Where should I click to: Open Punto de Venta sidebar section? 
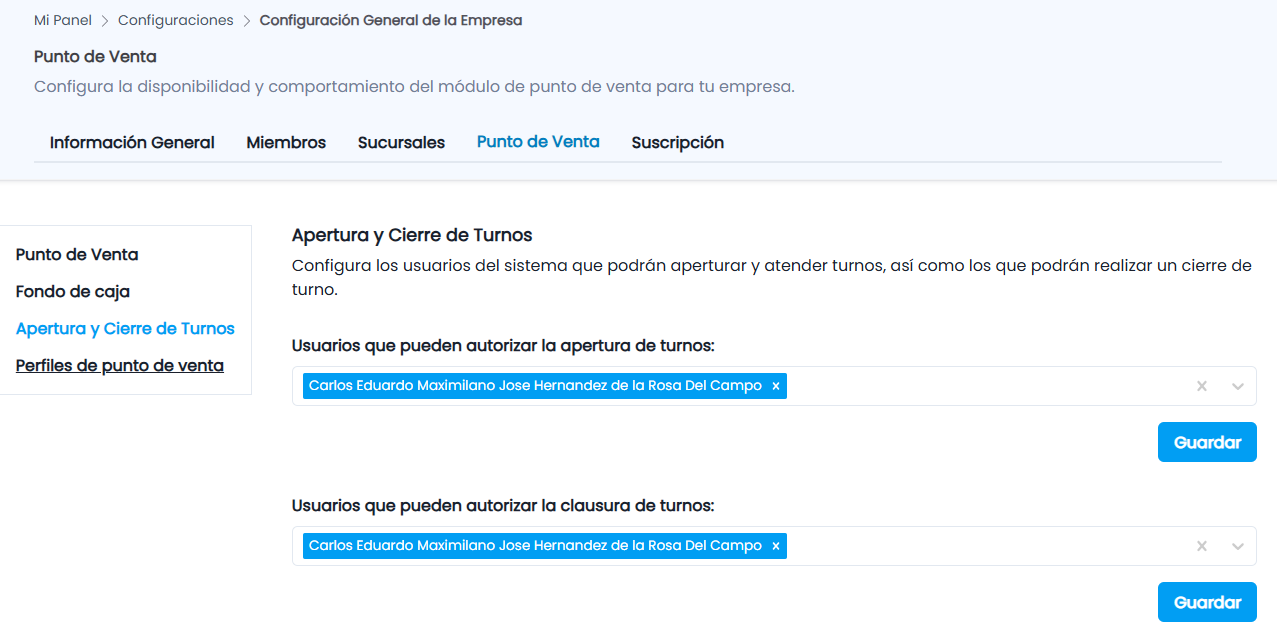(x=77, y=255)
